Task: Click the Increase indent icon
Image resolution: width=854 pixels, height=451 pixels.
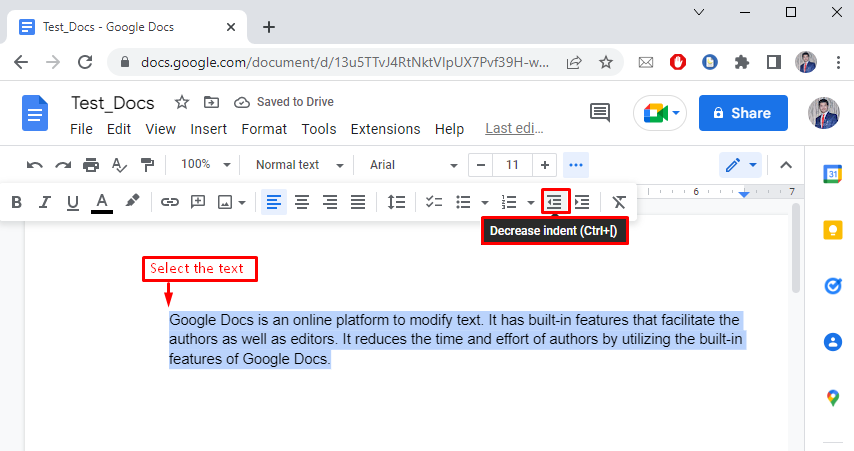Action: pyautogui.click(x=582, y=202)
